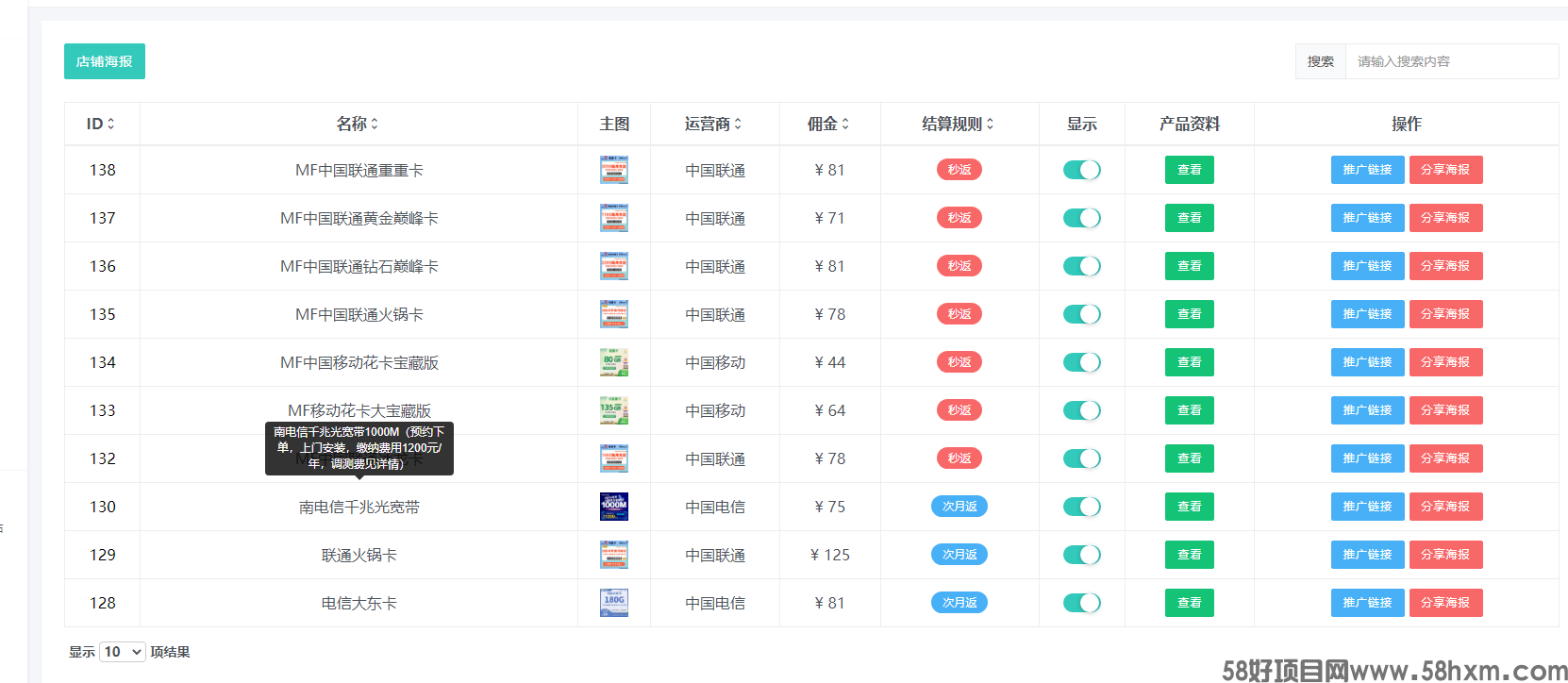Toggle display switch for 联通火锅卡
The image size is (1568, 683).
(1081, 555)
